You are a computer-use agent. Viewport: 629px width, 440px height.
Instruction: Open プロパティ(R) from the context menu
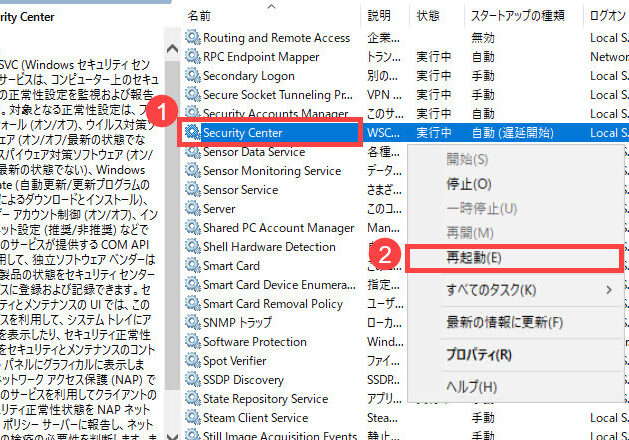coord(478,355)
